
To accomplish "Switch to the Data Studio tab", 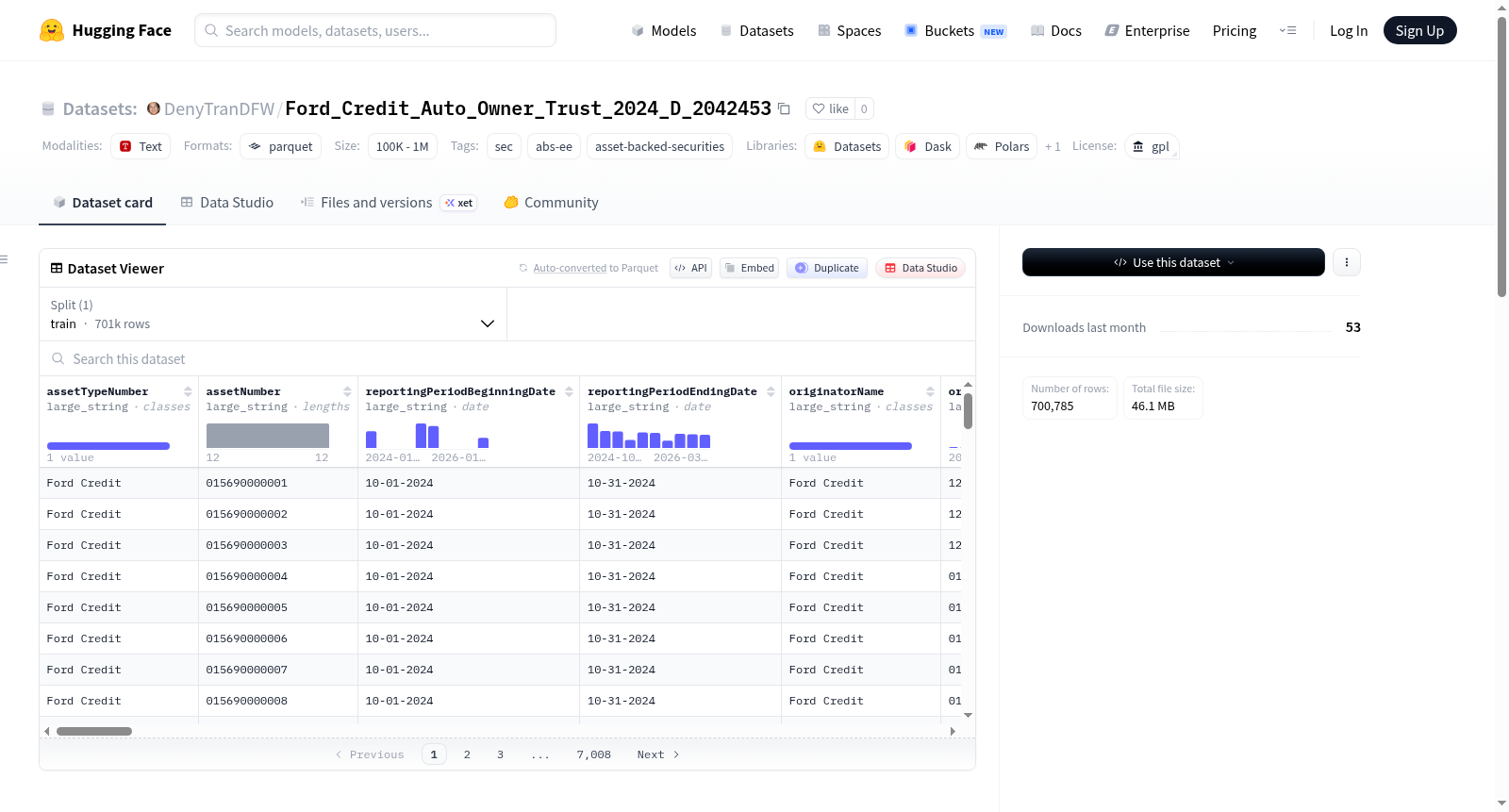I will click(227, 202).
